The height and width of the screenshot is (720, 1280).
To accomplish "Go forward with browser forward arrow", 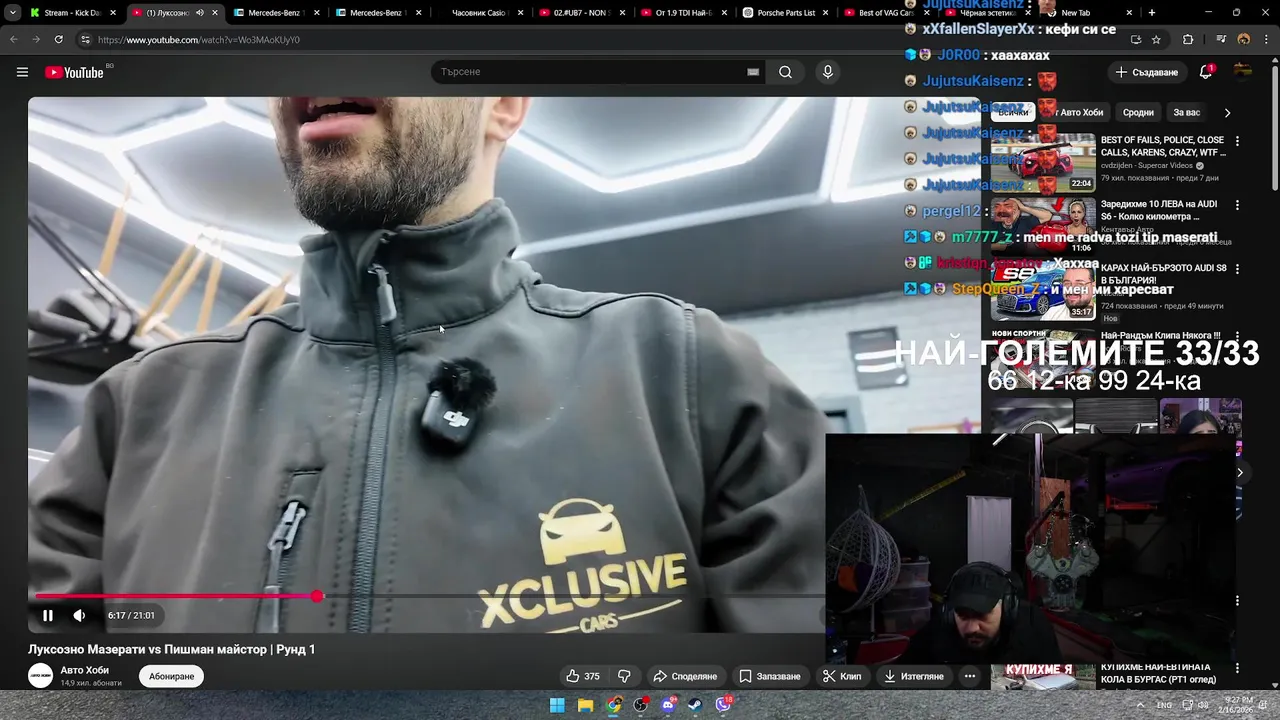I will coord(35,39).
